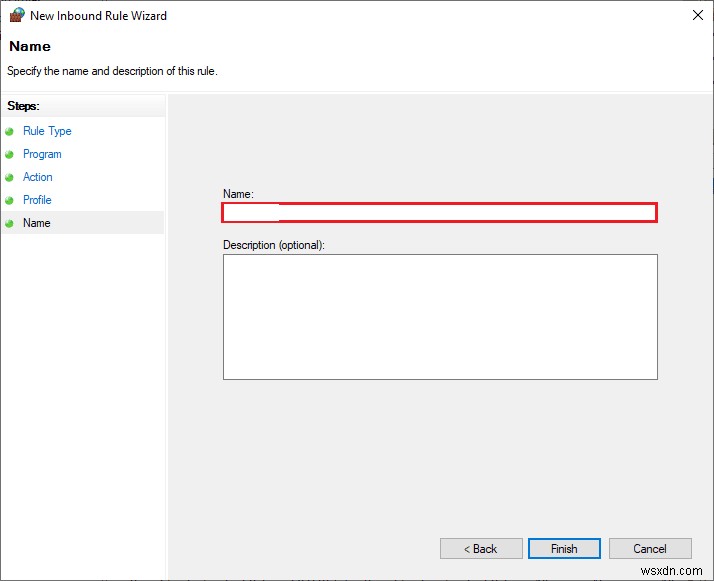Close the wizard window
This screenshot has height=581, width=714.
tap(696, 16)
